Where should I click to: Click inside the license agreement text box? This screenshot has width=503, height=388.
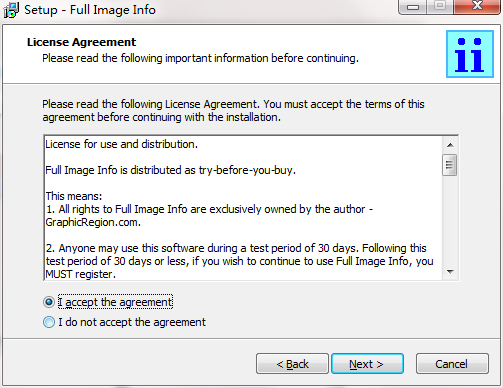point(243,208)
